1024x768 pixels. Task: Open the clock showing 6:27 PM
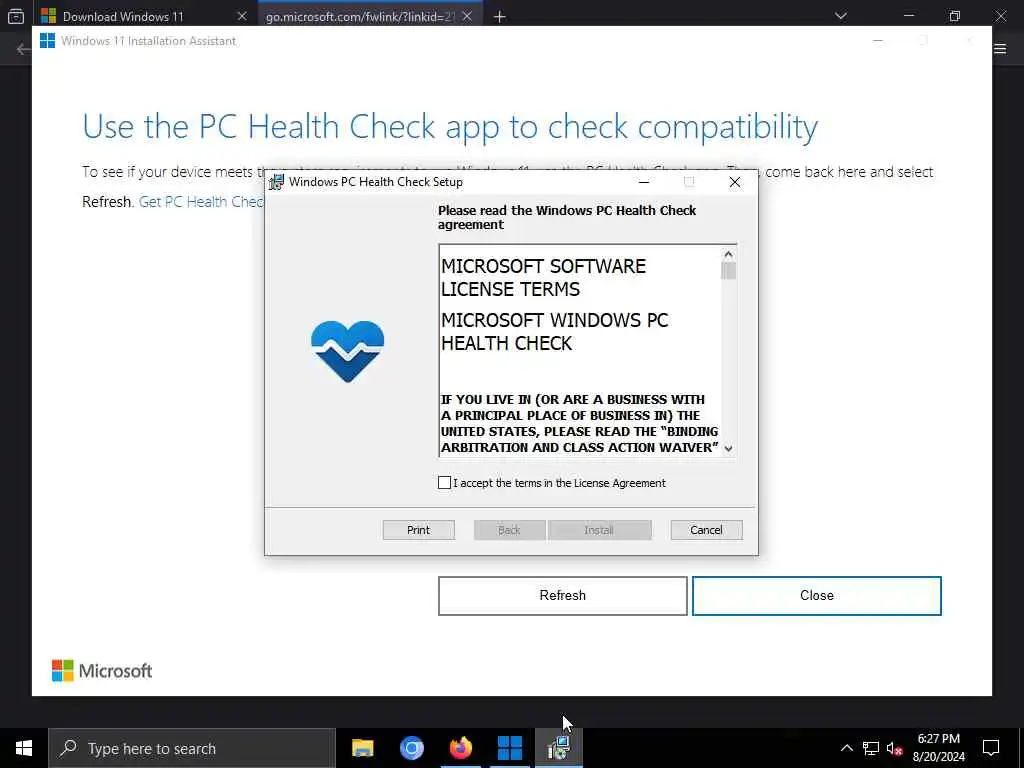tap(938, 748)
